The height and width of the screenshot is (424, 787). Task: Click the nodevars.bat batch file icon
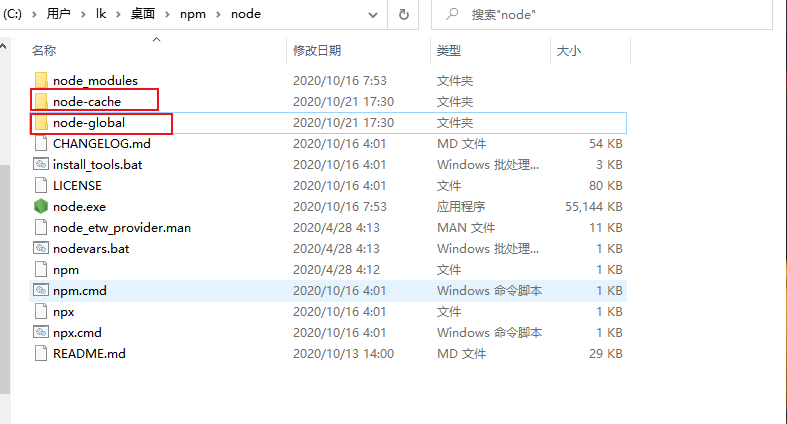tap(41, 248)
